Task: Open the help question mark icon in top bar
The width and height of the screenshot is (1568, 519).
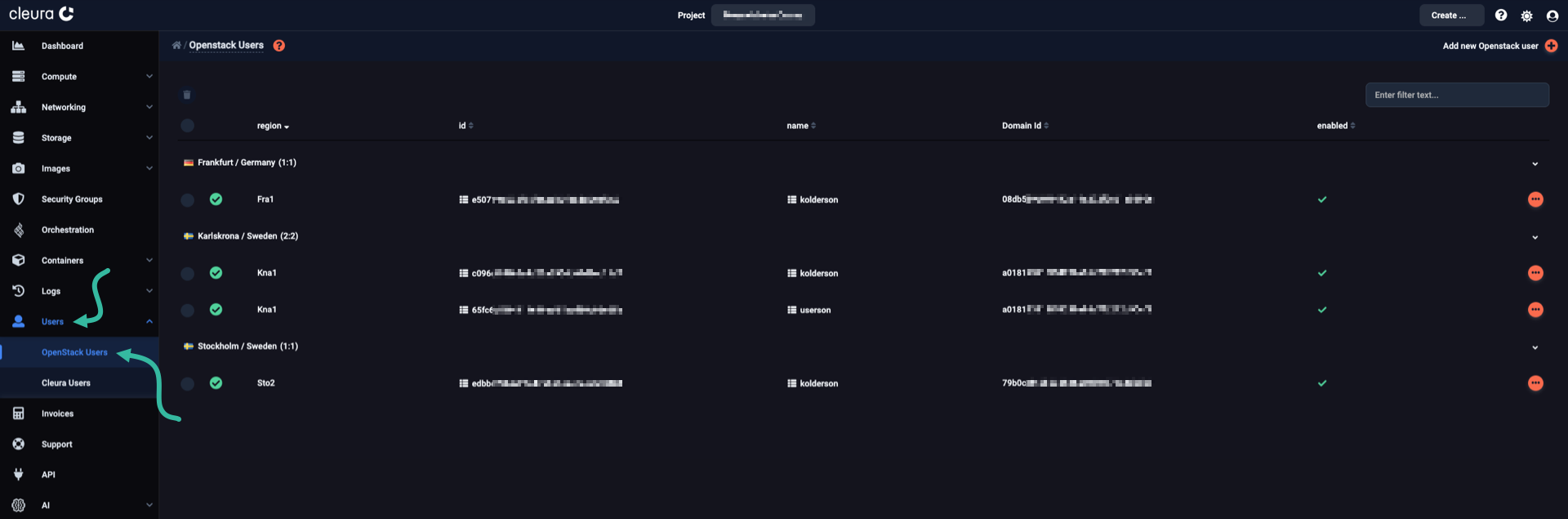Action: point(1501,16)
